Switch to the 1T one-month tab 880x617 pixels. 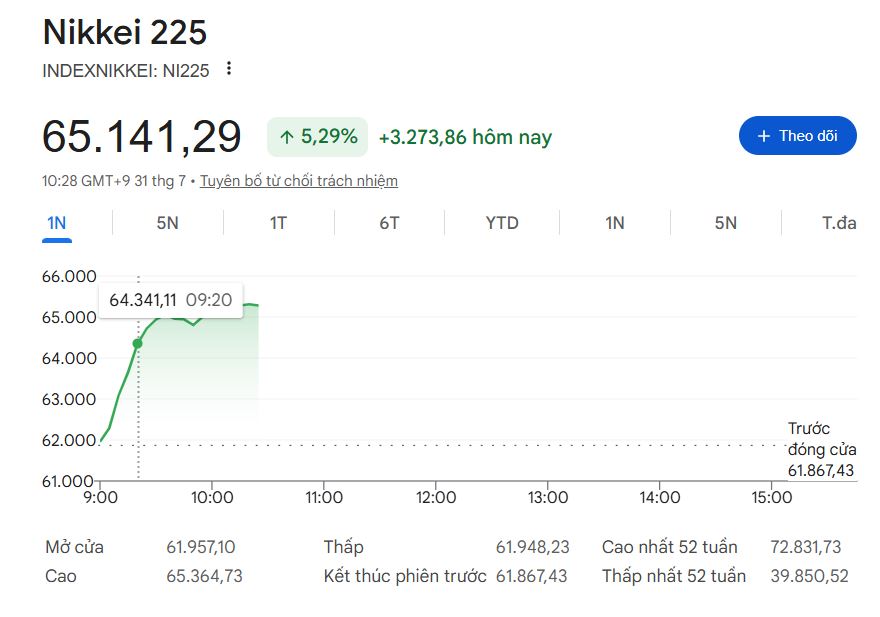pyautogui.click(x=278, y=223)
